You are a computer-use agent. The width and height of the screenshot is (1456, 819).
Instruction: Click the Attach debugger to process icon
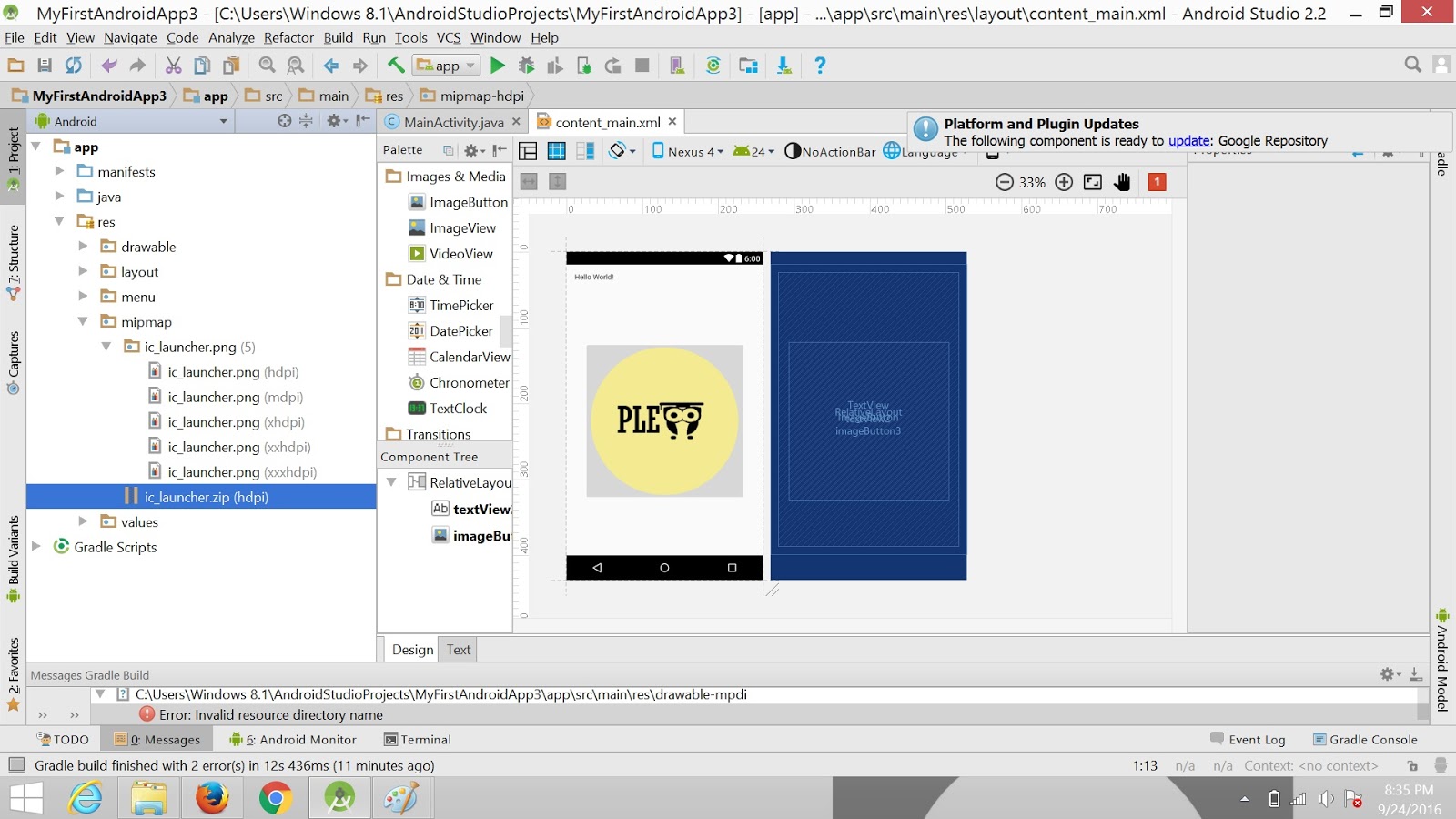584,66
